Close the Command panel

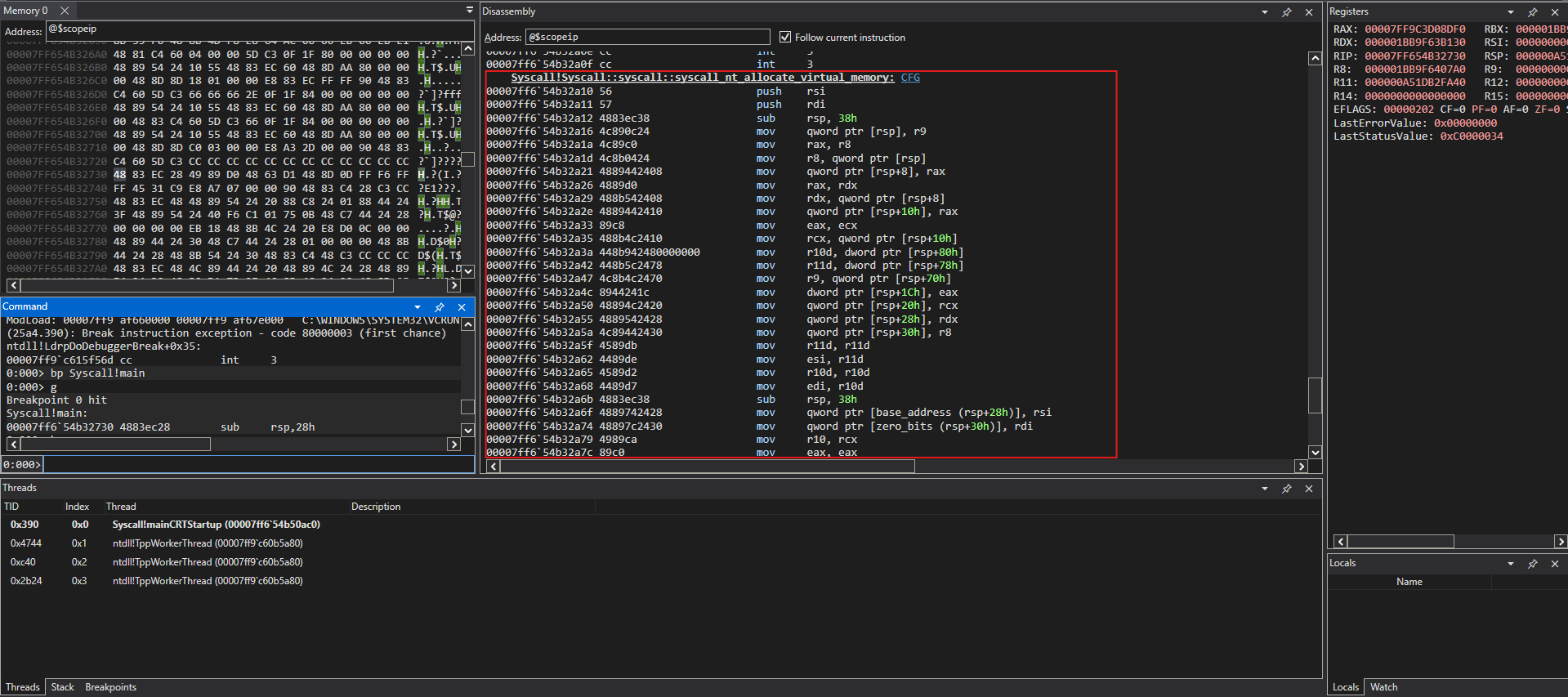tap(462, 307)
